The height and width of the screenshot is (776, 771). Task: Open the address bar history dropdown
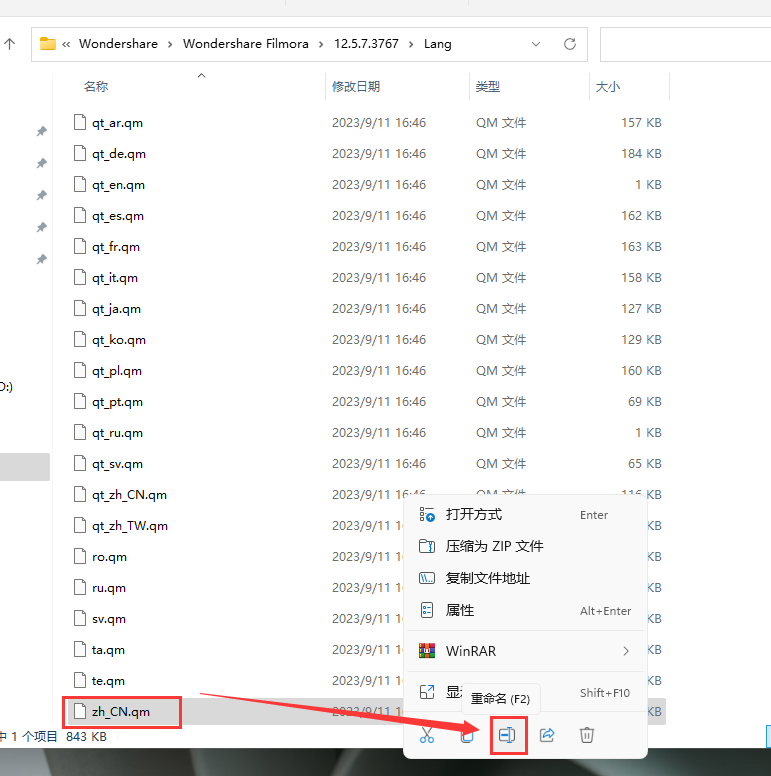pos(535,44)
